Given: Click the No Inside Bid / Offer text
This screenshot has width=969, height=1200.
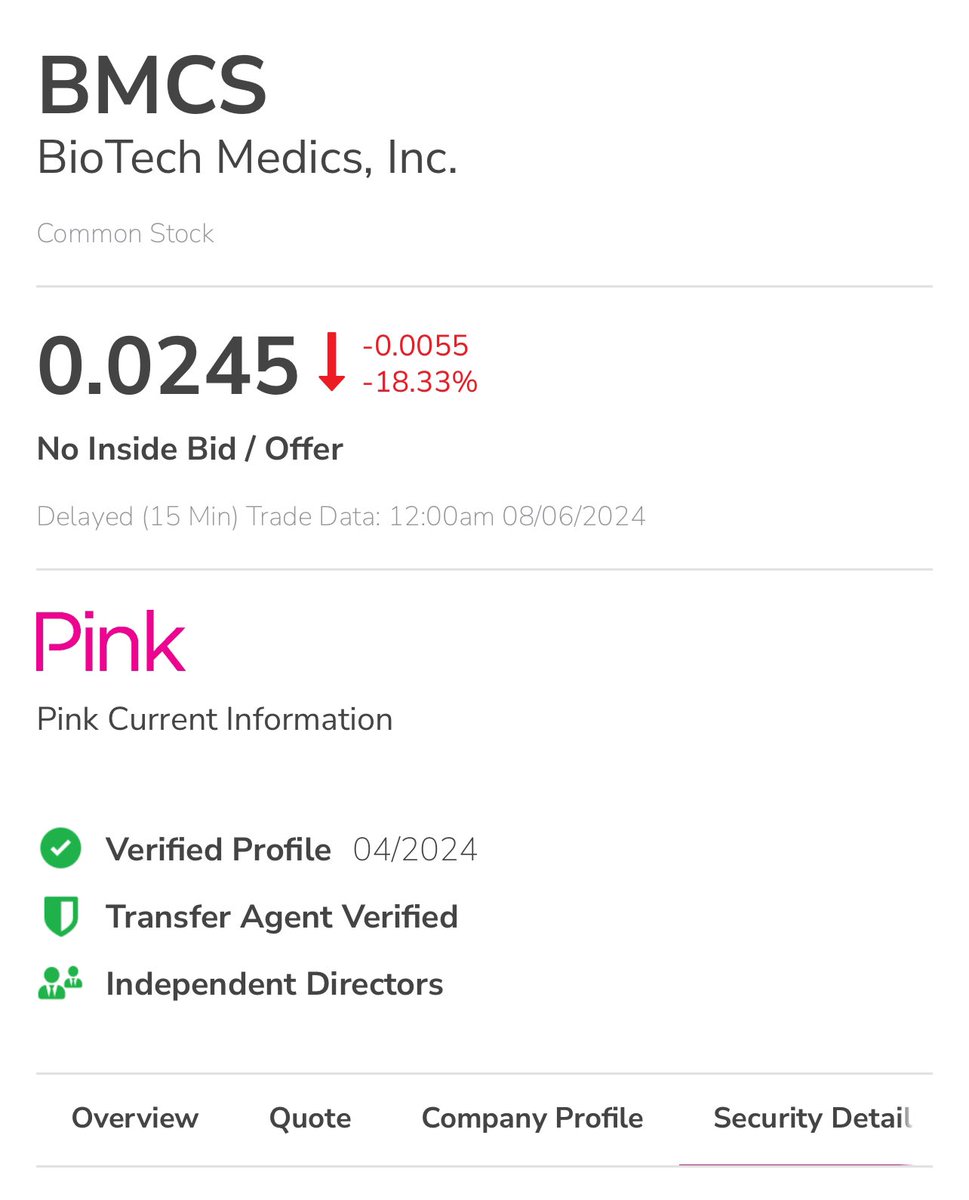Looking at the screenshot, I should [190, 449].
